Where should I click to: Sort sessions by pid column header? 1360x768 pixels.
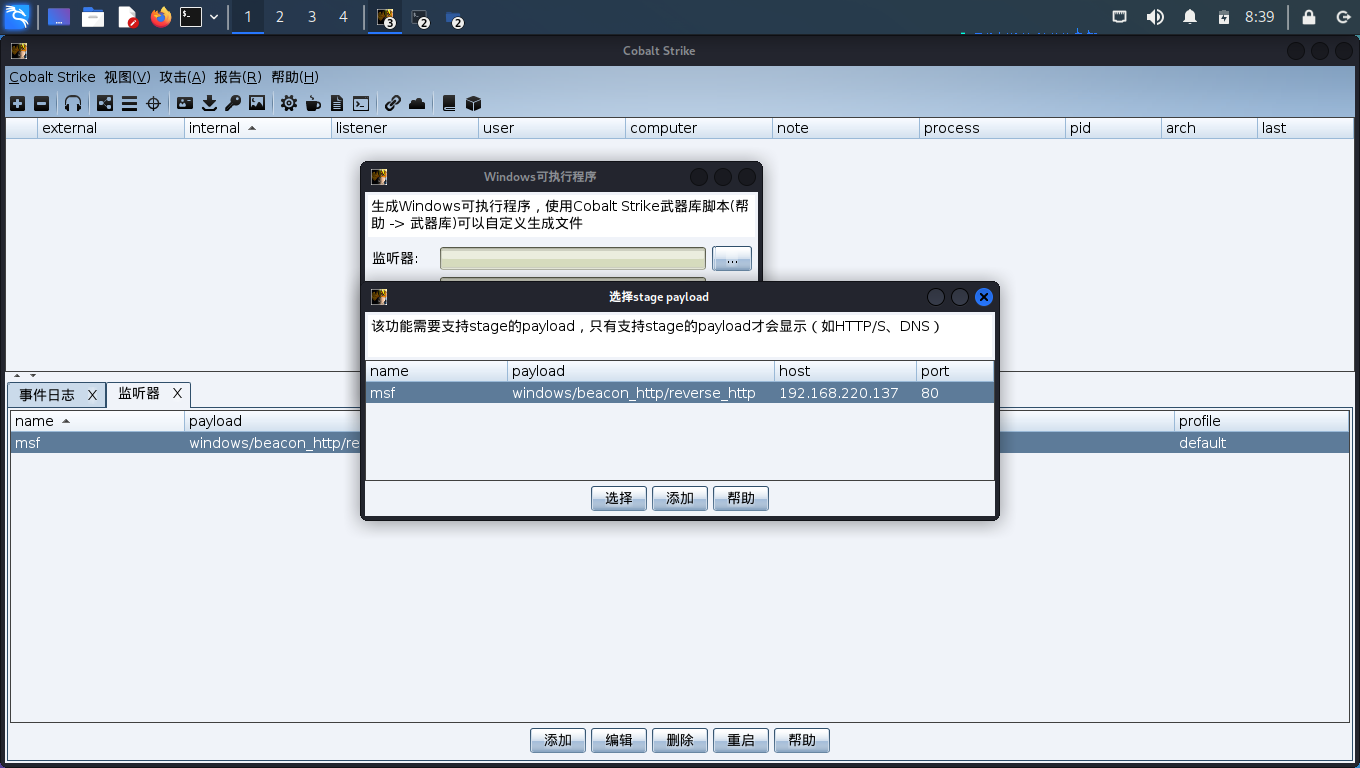click(1113, 128)
